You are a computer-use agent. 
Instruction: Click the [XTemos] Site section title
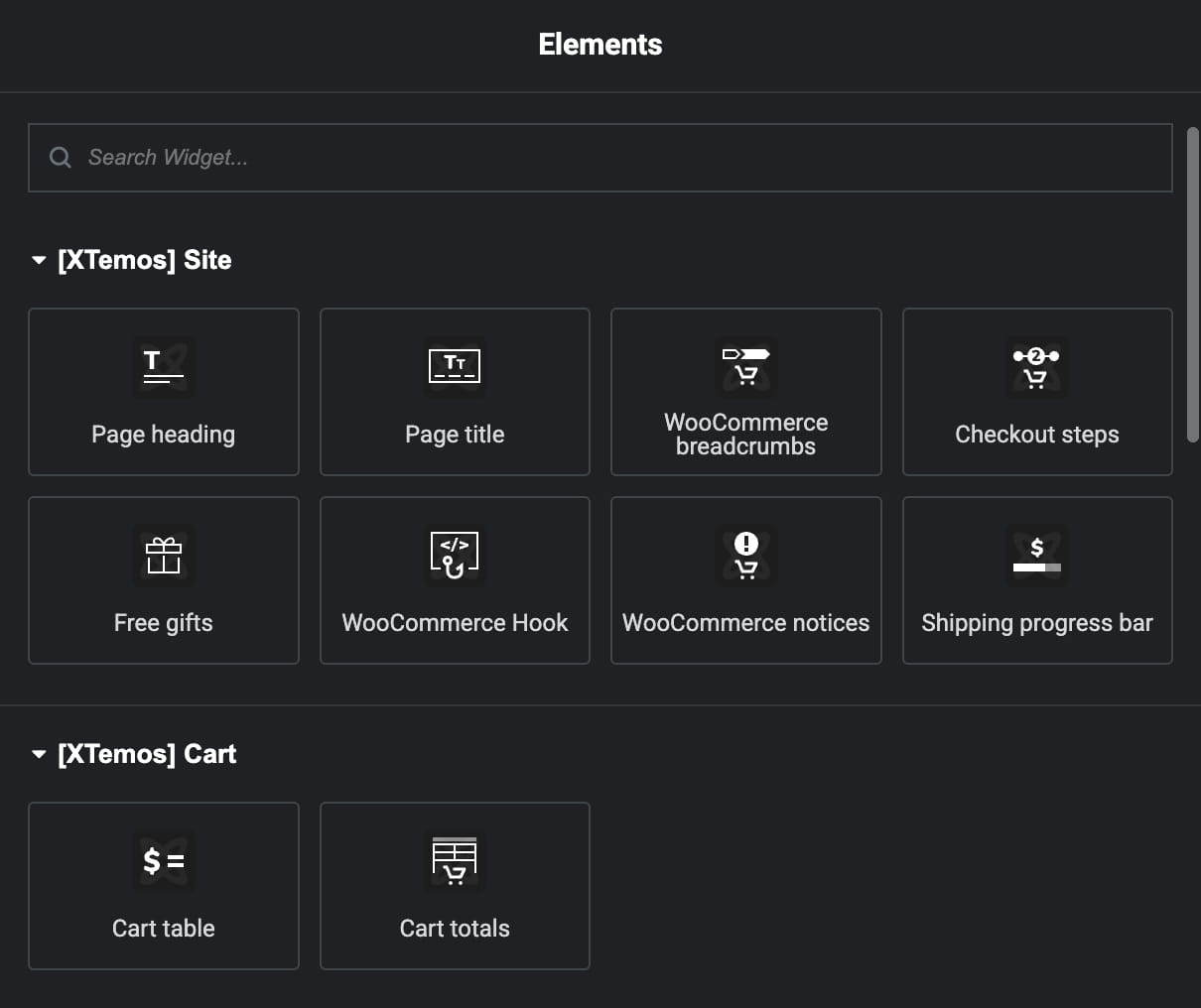point(145,260)
